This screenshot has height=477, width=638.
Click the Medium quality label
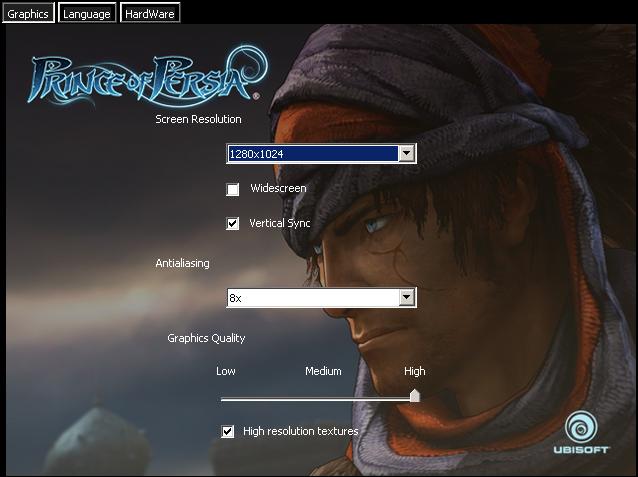pos(323,371)
